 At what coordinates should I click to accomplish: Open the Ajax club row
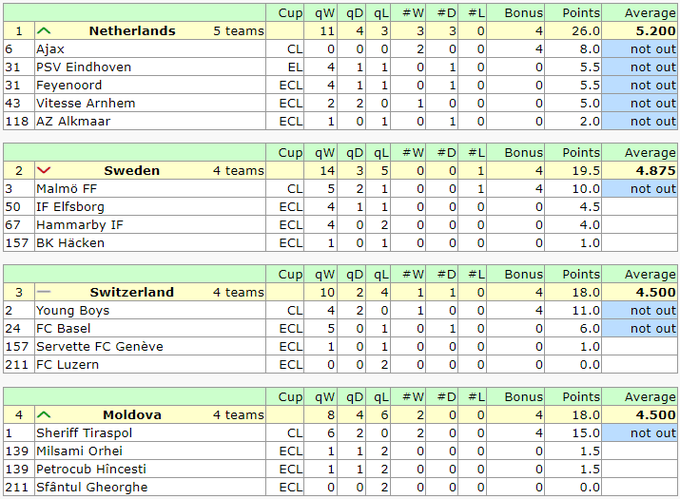51,49
